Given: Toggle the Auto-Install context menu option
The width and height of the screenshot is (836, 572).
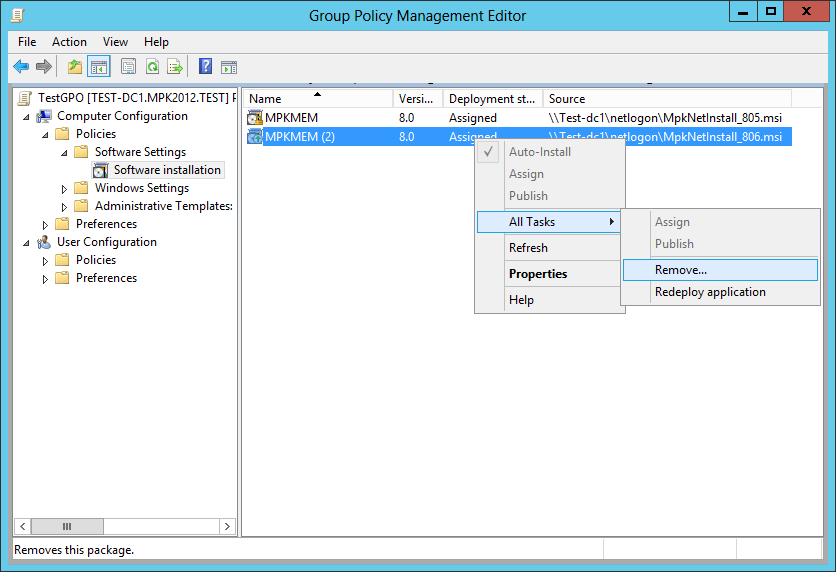Looking at the screenshot, I should point(548,152).
